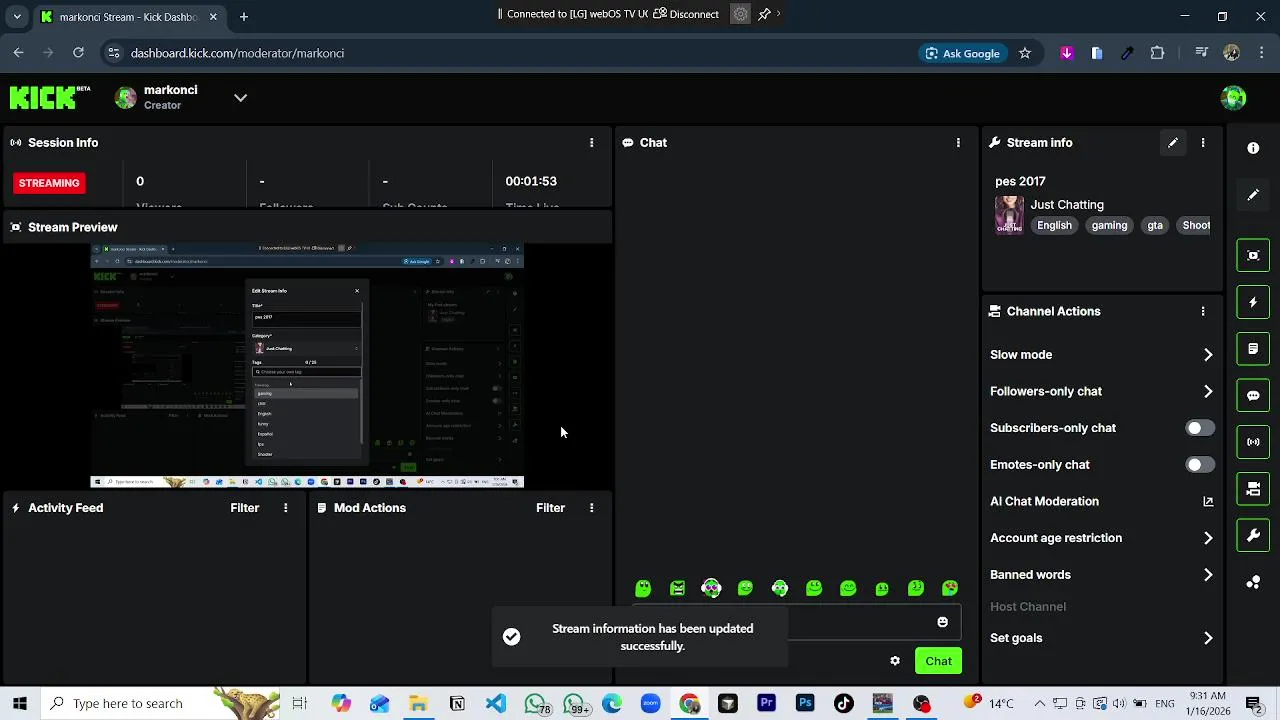Screen dimensions: 1280x720
Task: Open a new browser tab
Action: point(243,17)
